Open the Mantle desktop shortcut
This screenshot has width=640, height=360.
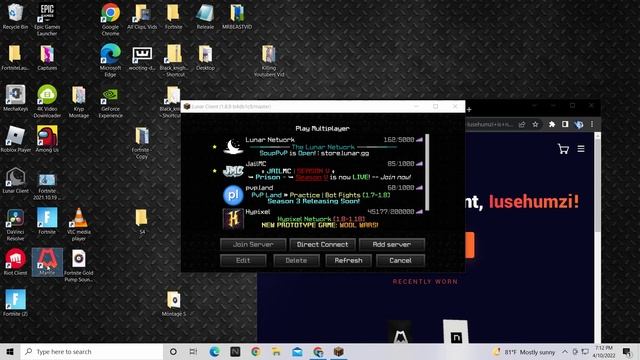pos(47,262)
